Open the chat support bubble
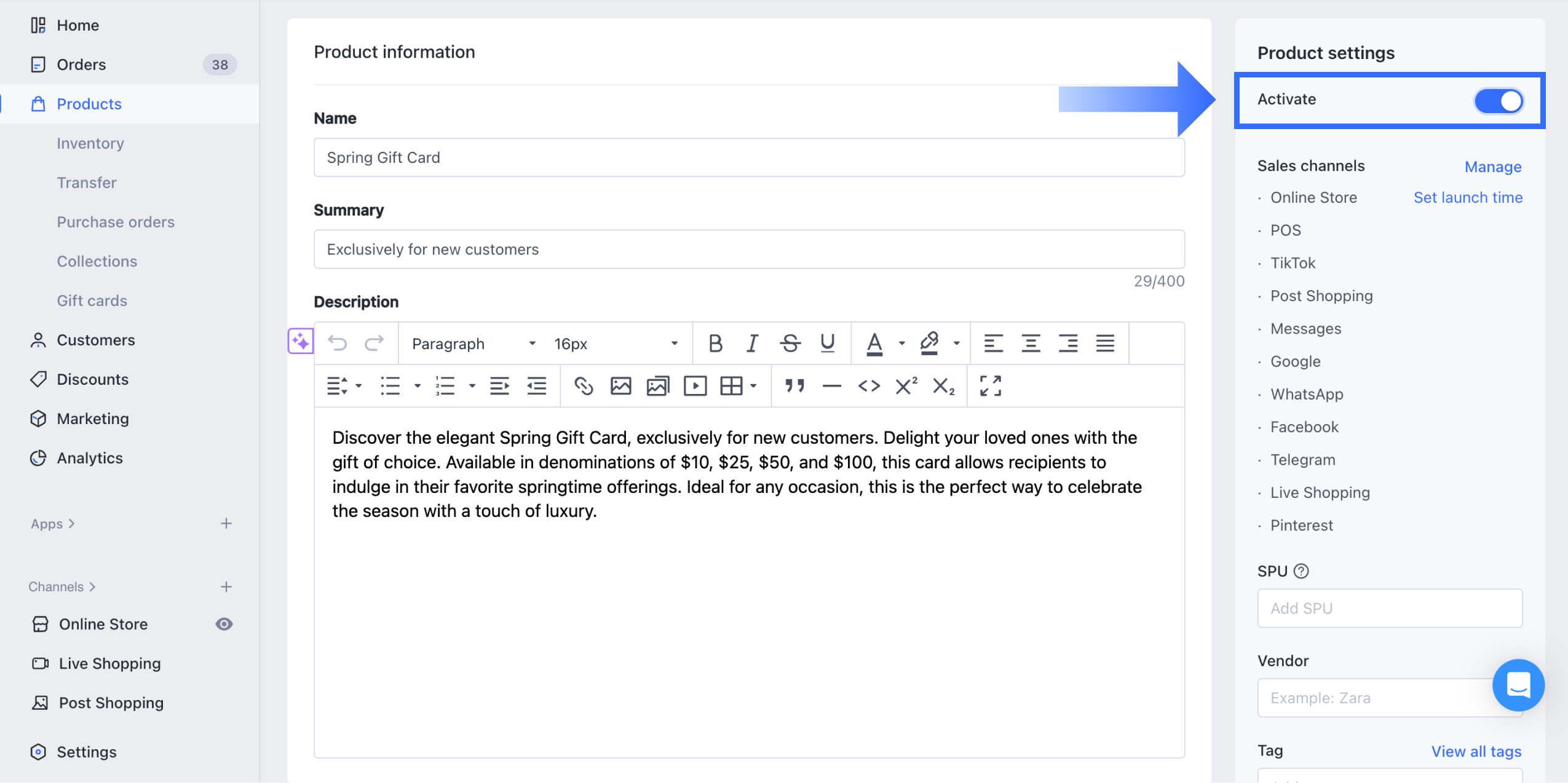 pyautogui.click(x=1518, y=685)
